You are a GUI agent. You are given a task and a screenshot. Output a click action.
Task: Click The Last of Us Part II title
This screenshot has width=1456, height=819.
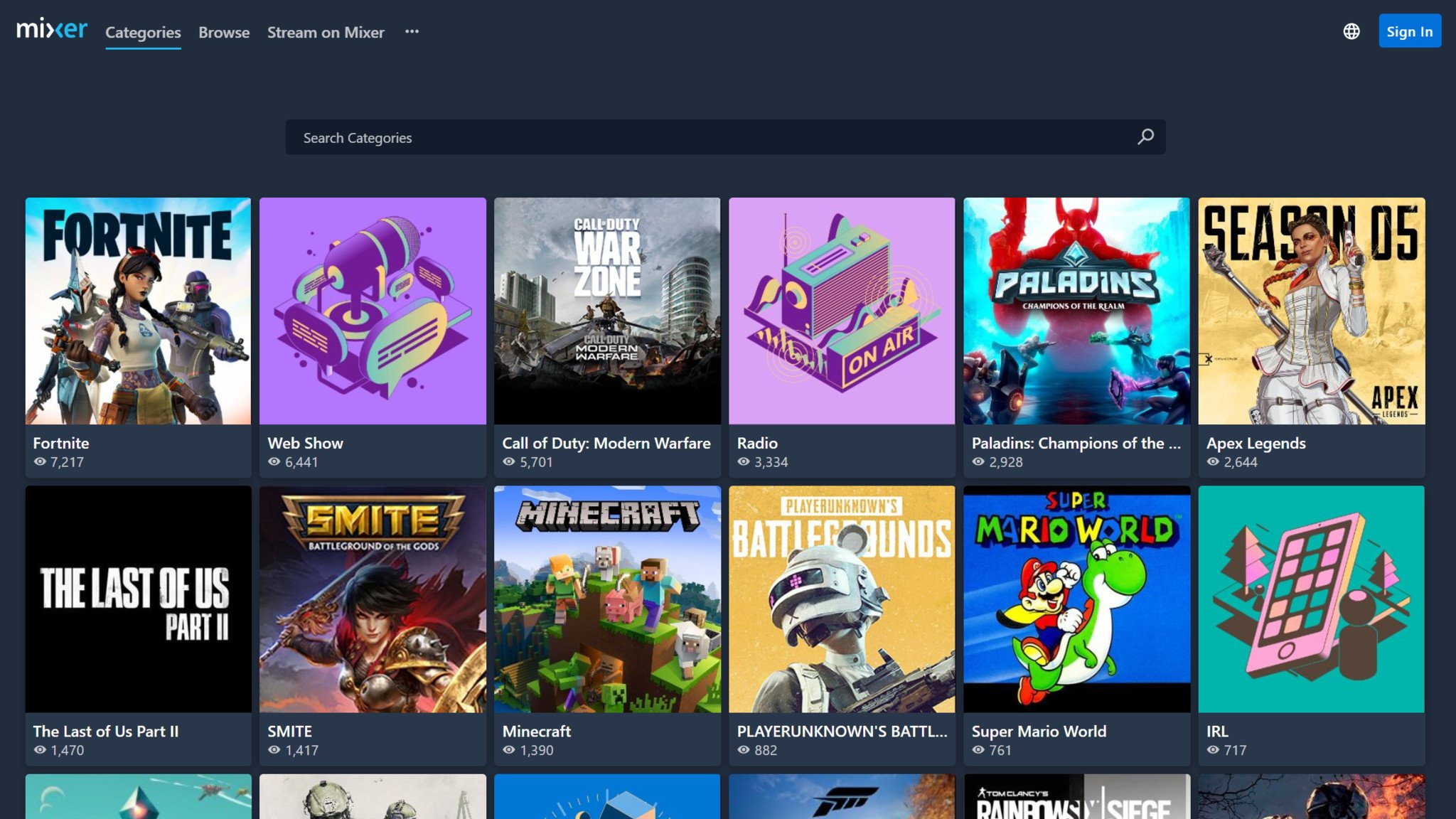click(106, 731)
